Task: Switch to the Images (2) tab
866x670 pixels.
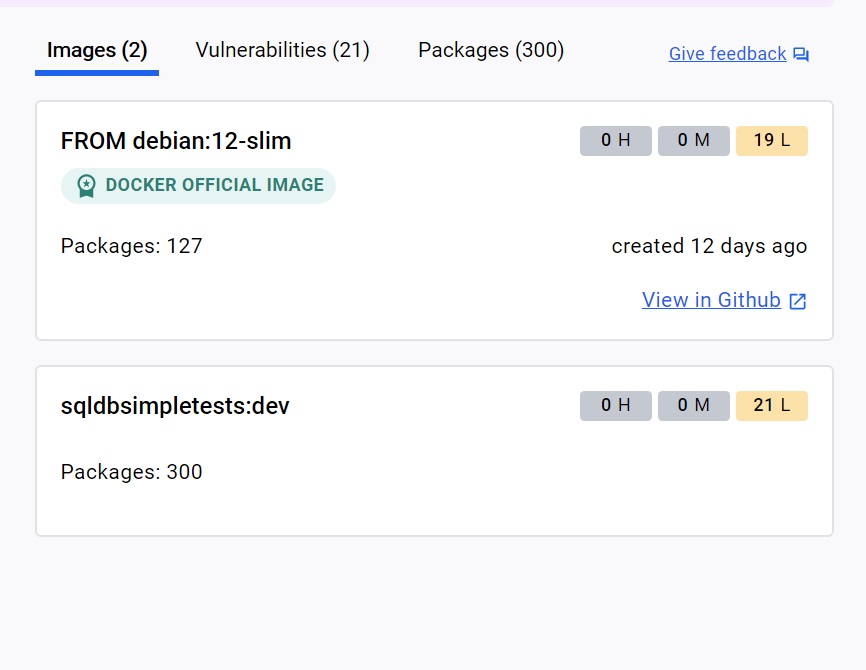Action: point(97,50)
